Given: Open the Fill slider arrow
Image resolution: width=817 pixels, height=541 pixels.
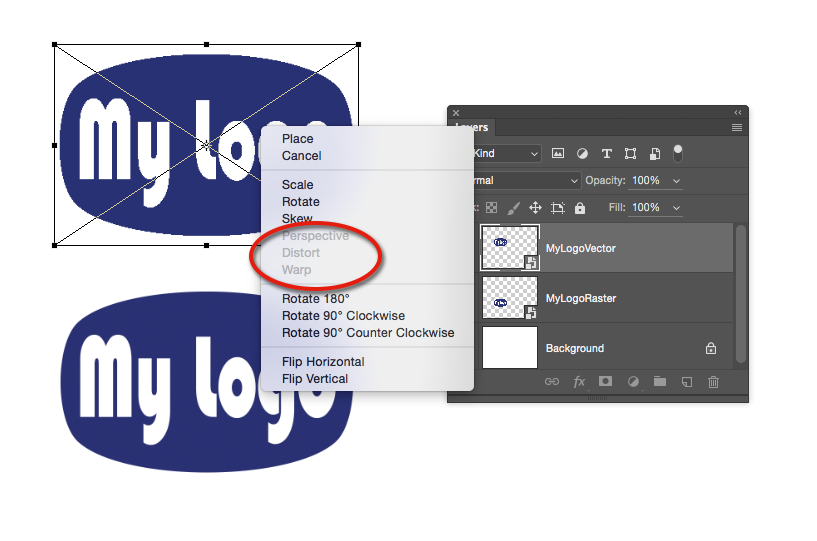Looking at the screenshot, I should 676,207.
